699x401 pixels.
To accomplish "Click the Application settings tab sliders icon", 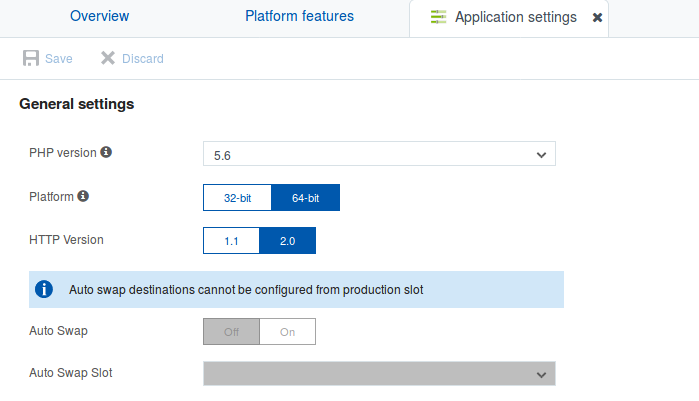I will pyautogui.click(x=438, y=18).
